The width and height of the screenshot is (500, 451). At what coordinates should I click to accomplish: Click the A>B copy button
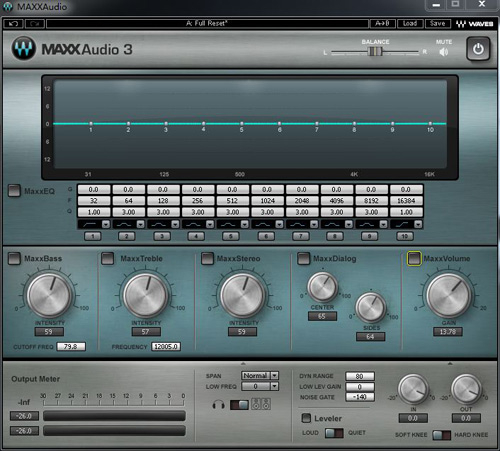coord(383,24)
